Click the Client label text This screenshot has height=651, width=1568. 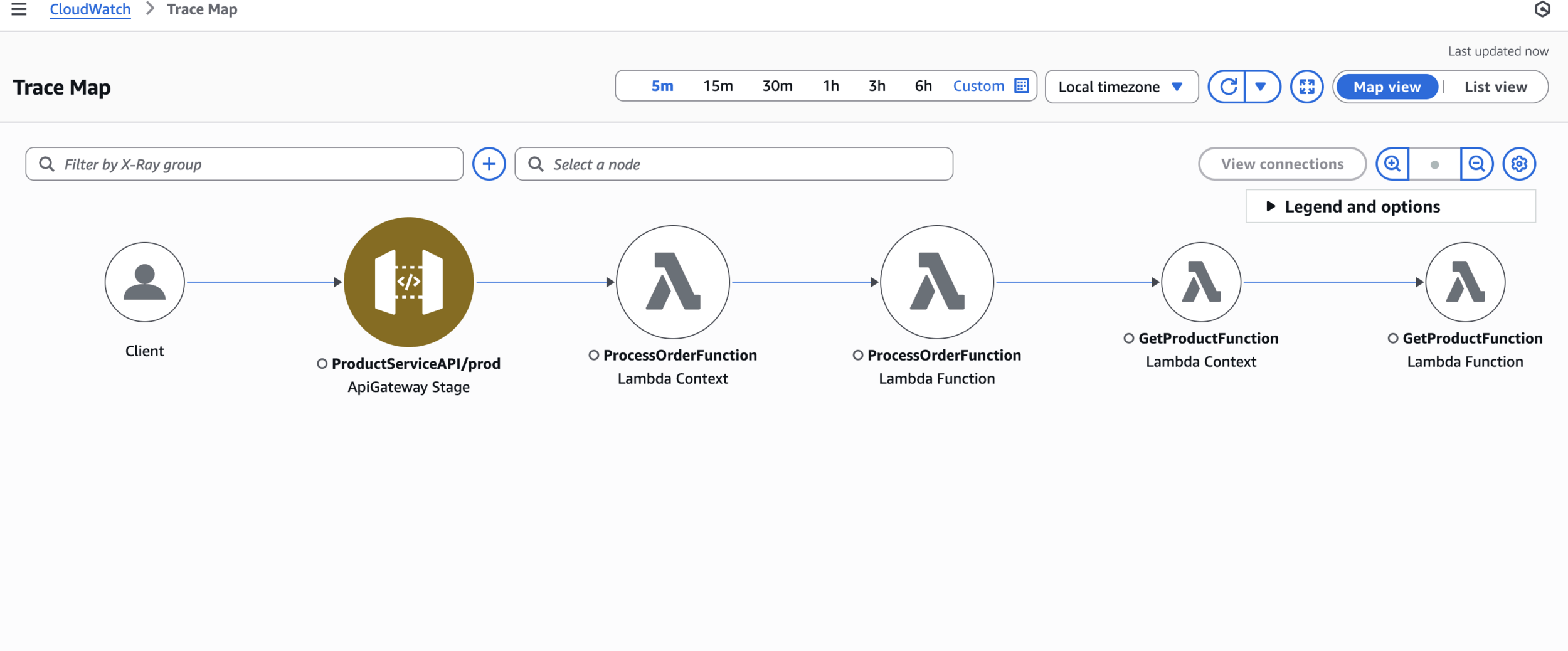145,351
